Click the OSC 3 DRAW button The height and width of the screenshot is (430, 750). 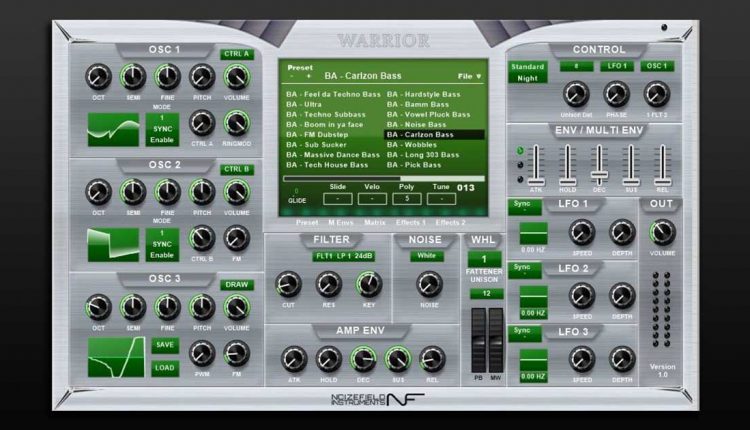coord(237,285)
